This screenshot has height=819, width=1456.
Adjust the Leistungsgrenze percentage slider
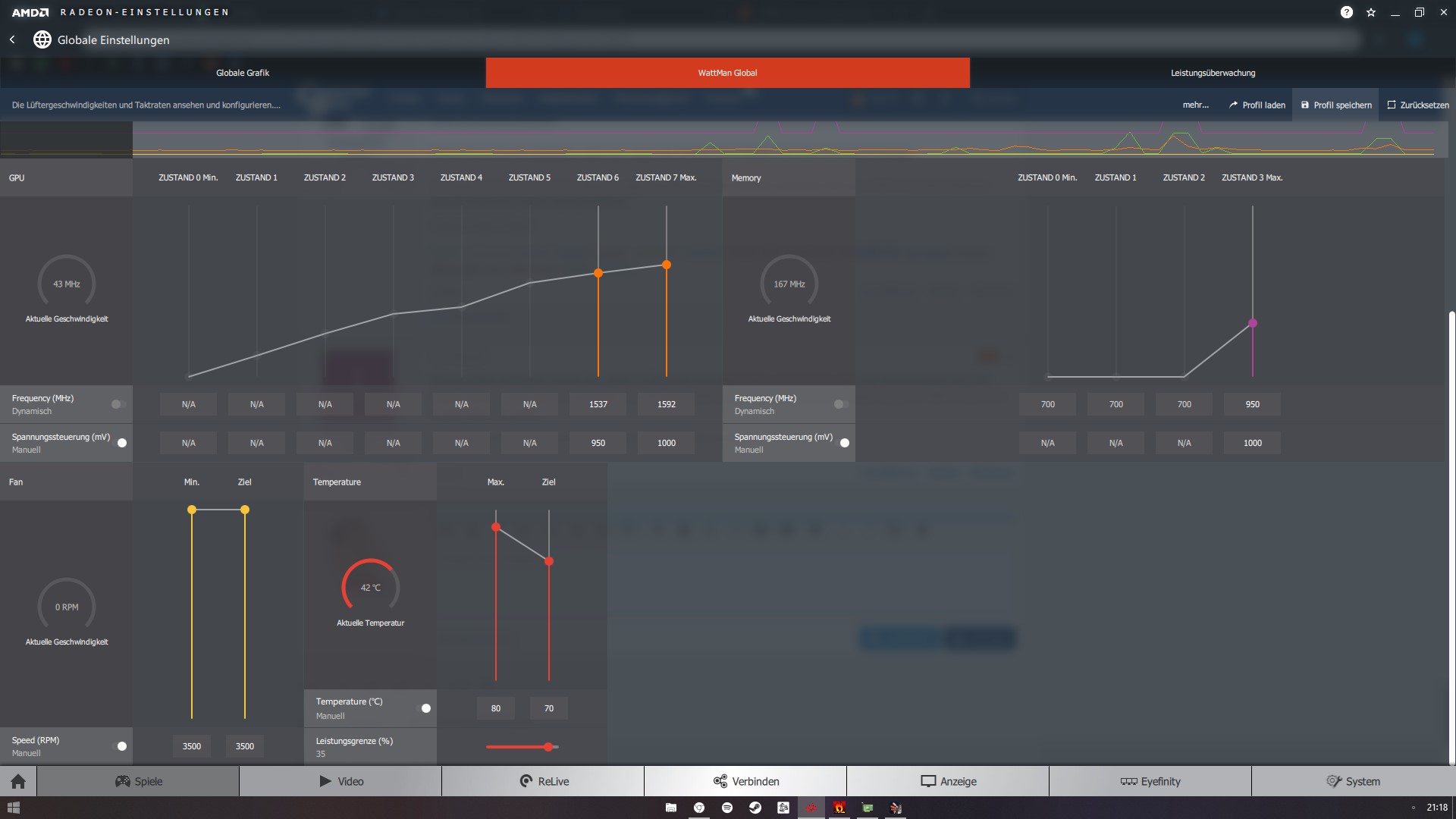click(x=548, y=746)
